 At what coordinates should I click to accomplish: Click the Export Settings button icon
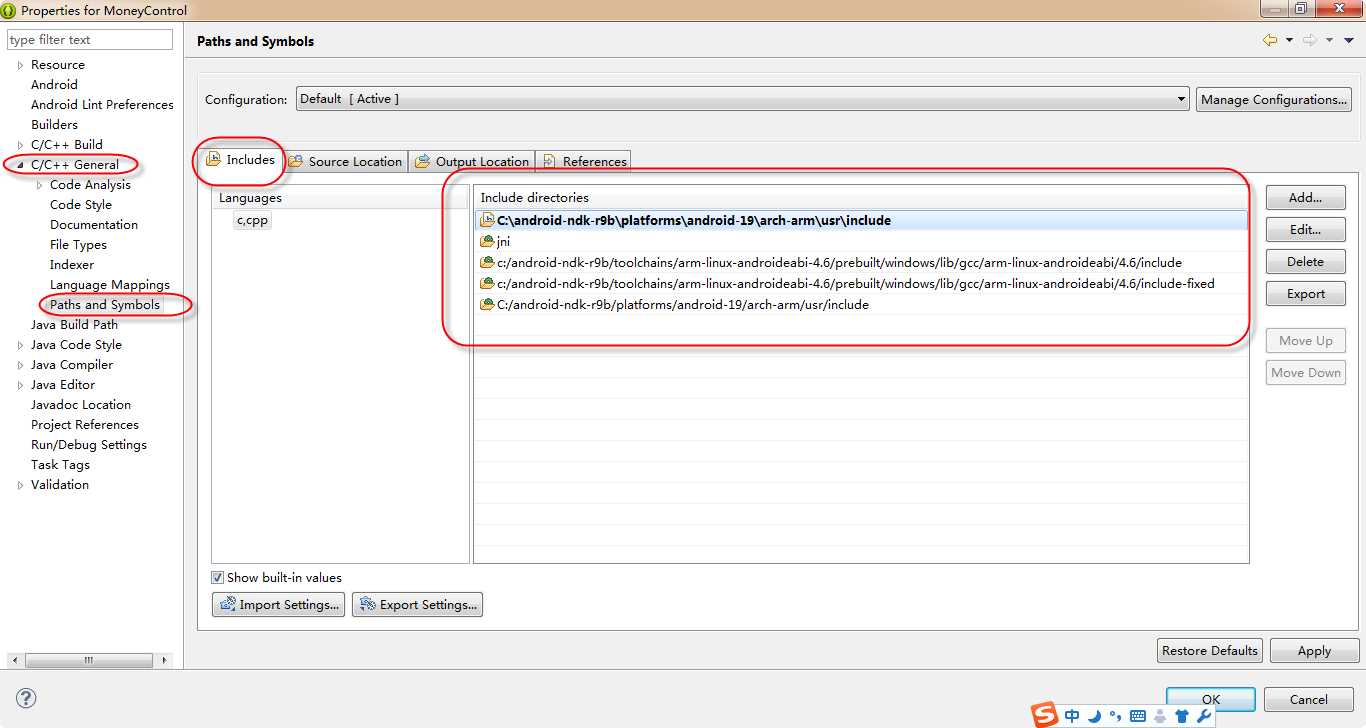point(367,604)
